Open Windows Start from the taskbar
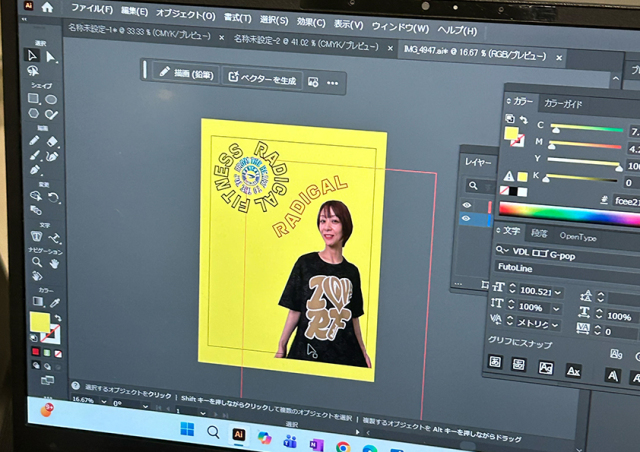 (186, 432)
